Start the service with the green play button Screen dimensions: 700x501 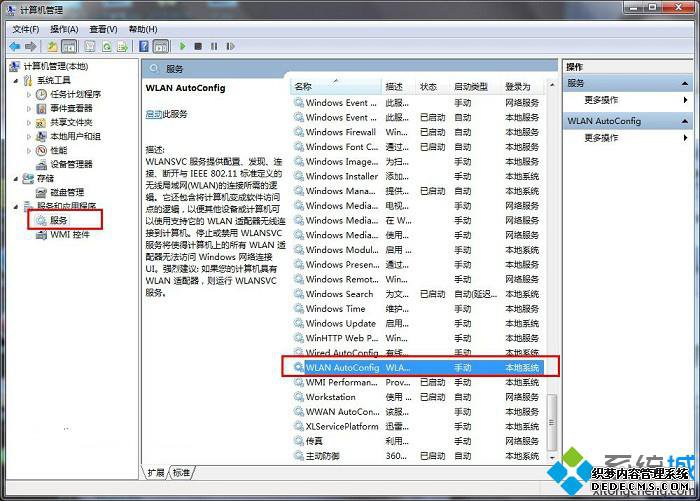[182, 46]
